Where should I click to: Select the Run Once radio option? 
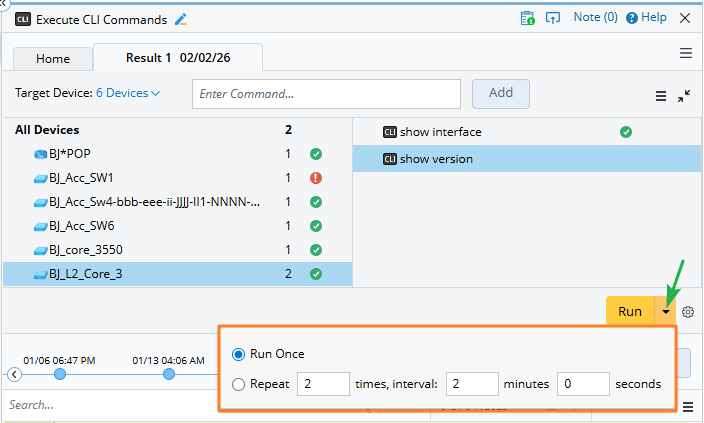click(x=238, y=354)
